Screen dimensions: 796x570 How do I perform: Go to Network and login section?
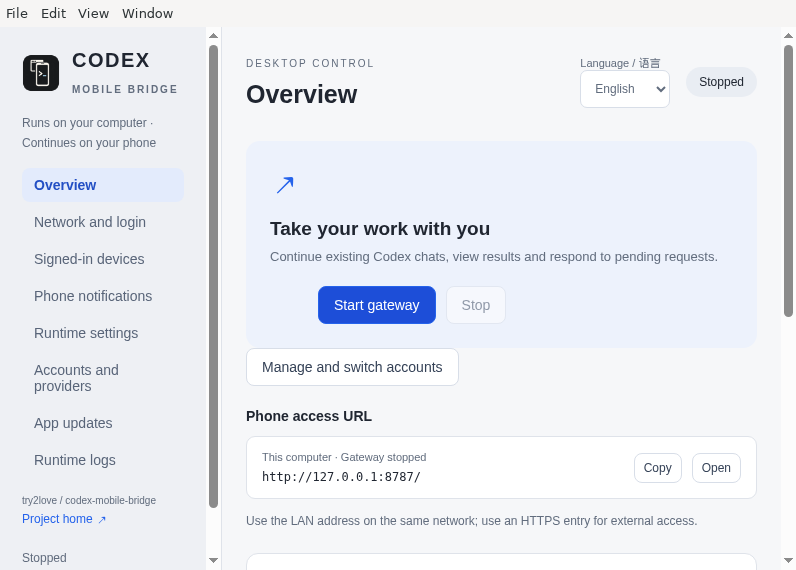point(103,222)
